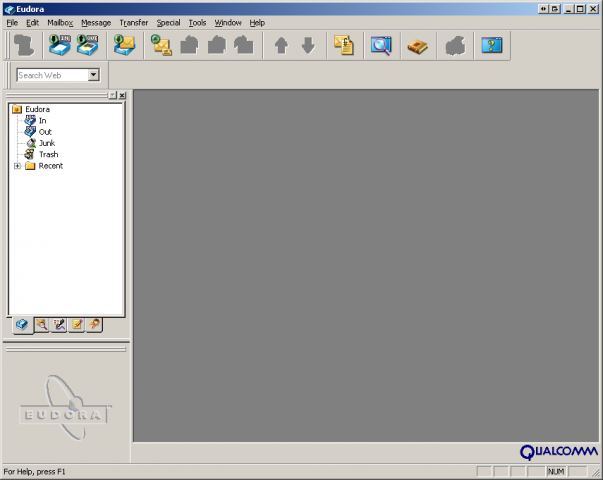Switch to the Signatures notepad tab
The width and height of the screenshot is (603, 480).
click(x=77, y=325)
